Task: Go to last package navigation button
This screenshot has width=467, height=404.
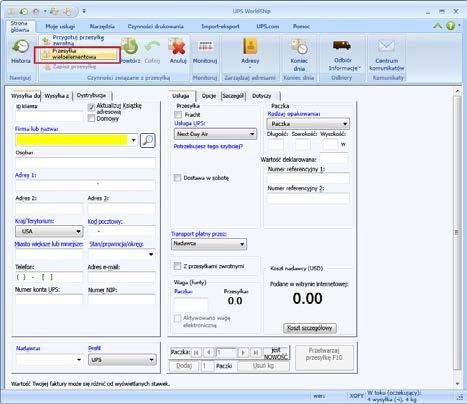Action: click(256, 352)
